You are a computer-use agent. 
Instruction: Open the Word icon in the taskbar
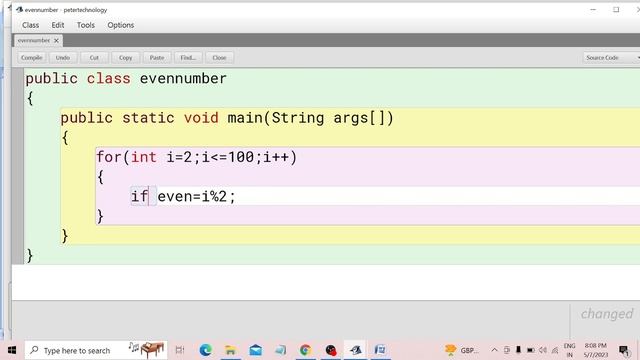tap(380, 350)
